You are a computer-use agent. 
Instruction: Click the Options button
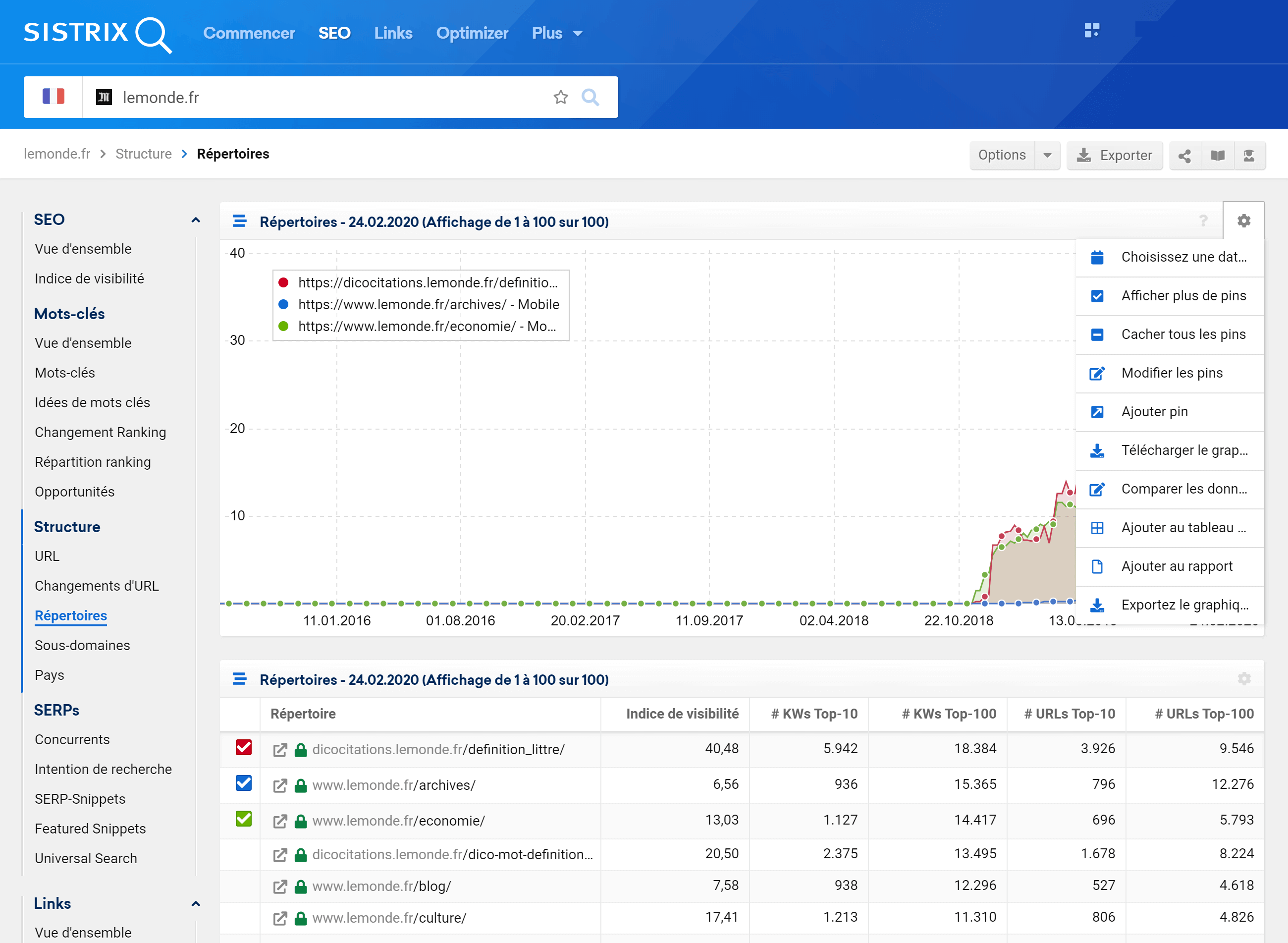[1002, 155]
